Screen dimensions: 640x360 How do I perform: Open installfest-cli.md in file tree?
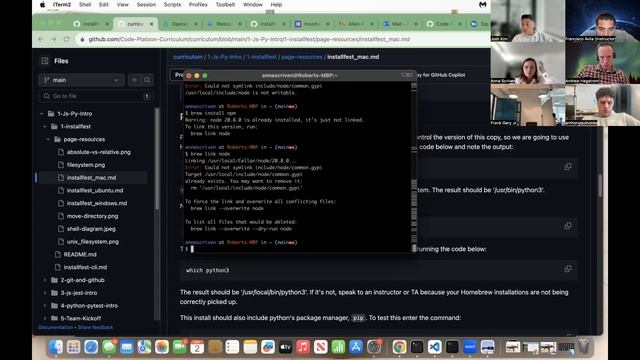[85, 267]
